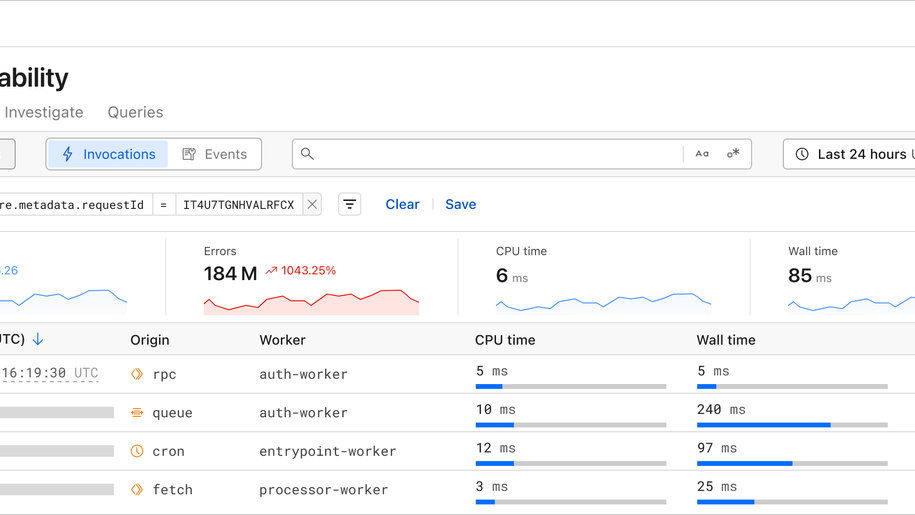The height and width of the screenshot is (515, 915).
Task: Sort by Wall time column header
Action: click(725, 340)
